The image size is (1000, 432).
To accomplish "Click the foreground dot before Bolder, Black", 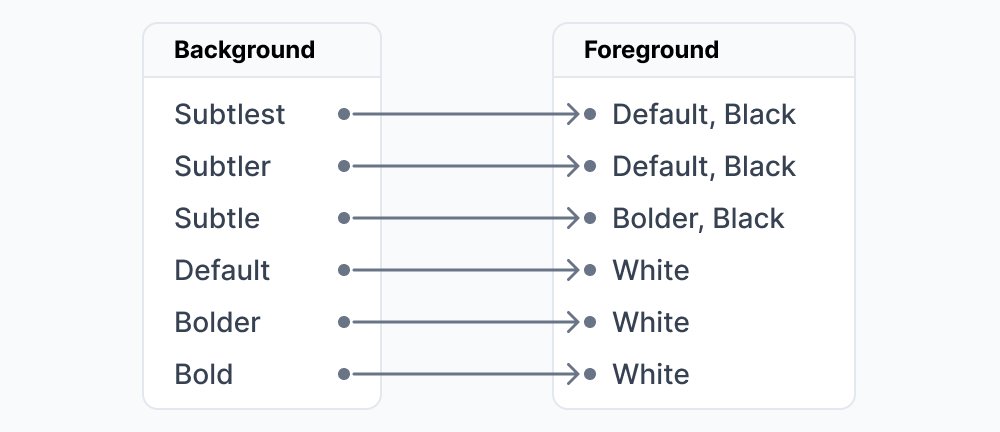I will pos(590,218).
